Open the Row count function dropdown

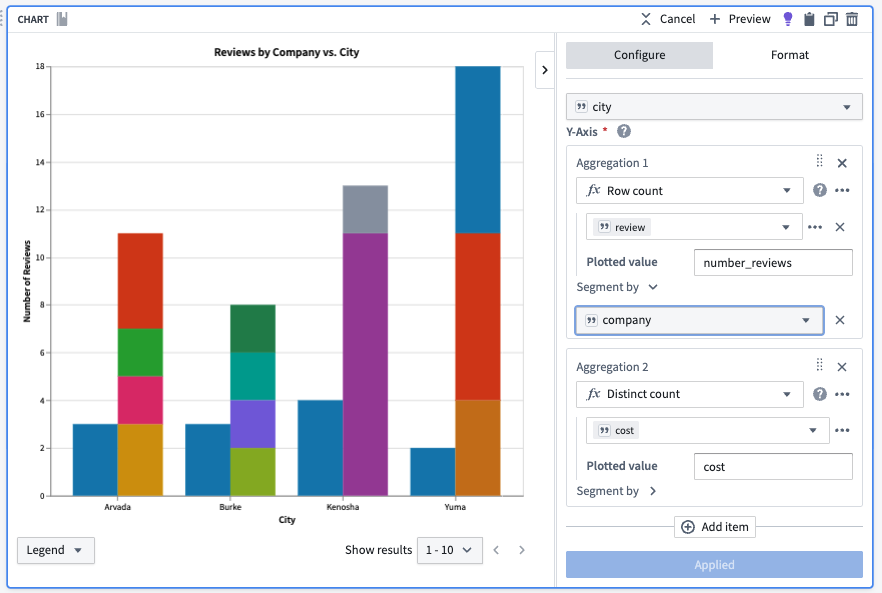pyautogui.click(x=690, y=191)
